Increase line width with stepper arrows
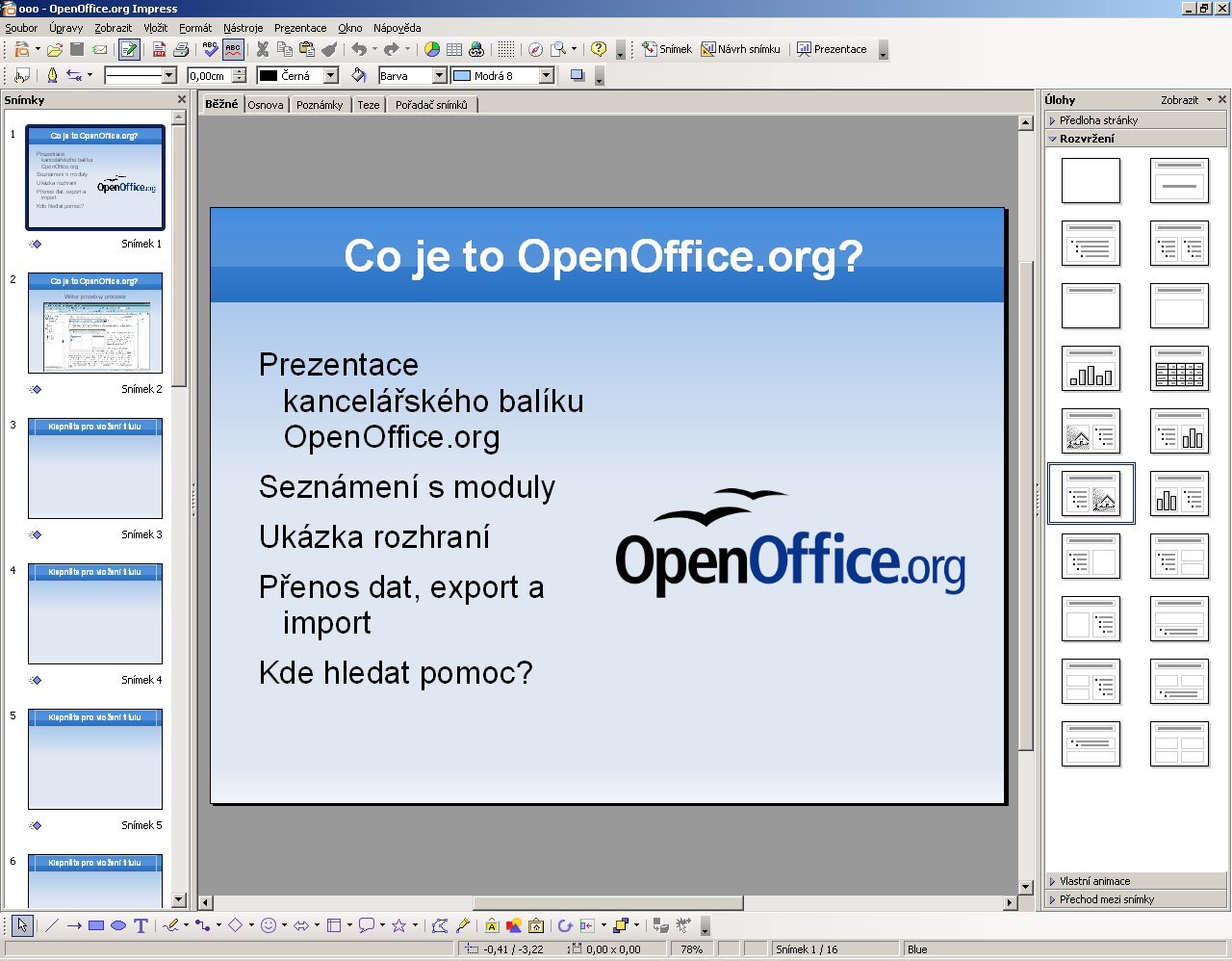 [240, 71]
